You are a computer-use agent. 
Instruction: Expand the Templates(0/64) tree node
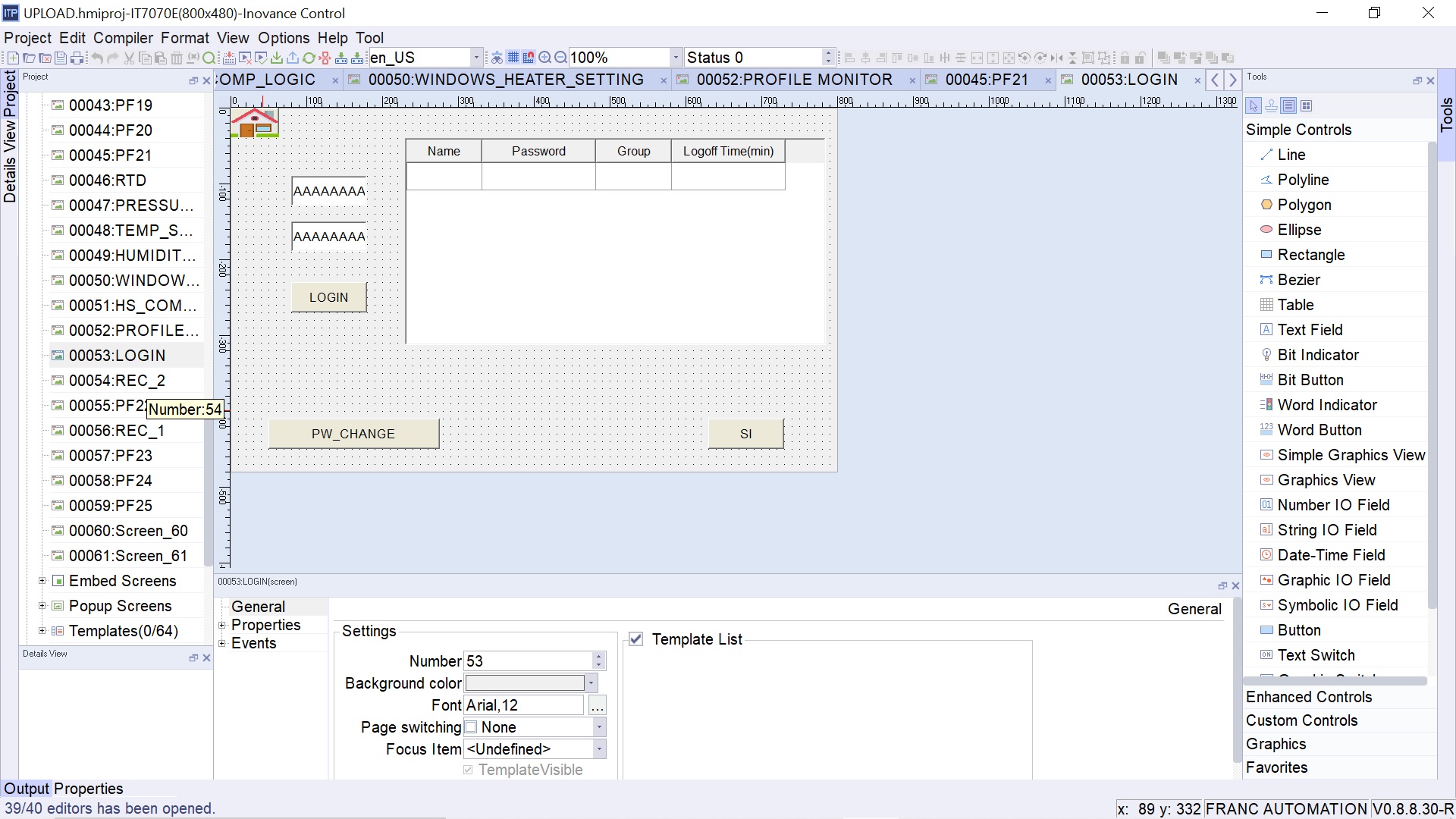click(42, 631)
